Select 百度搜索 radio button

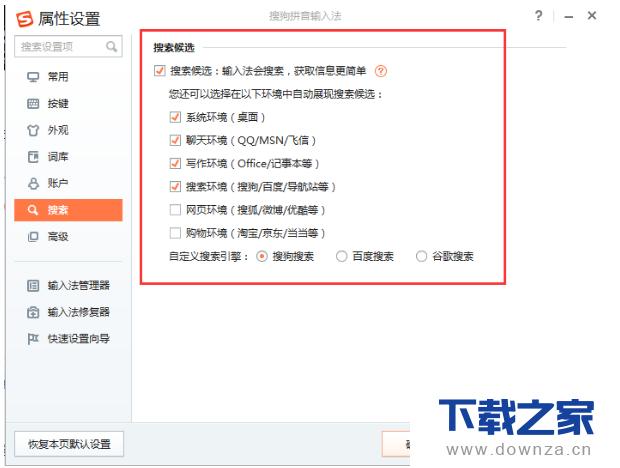coord(342,257)
